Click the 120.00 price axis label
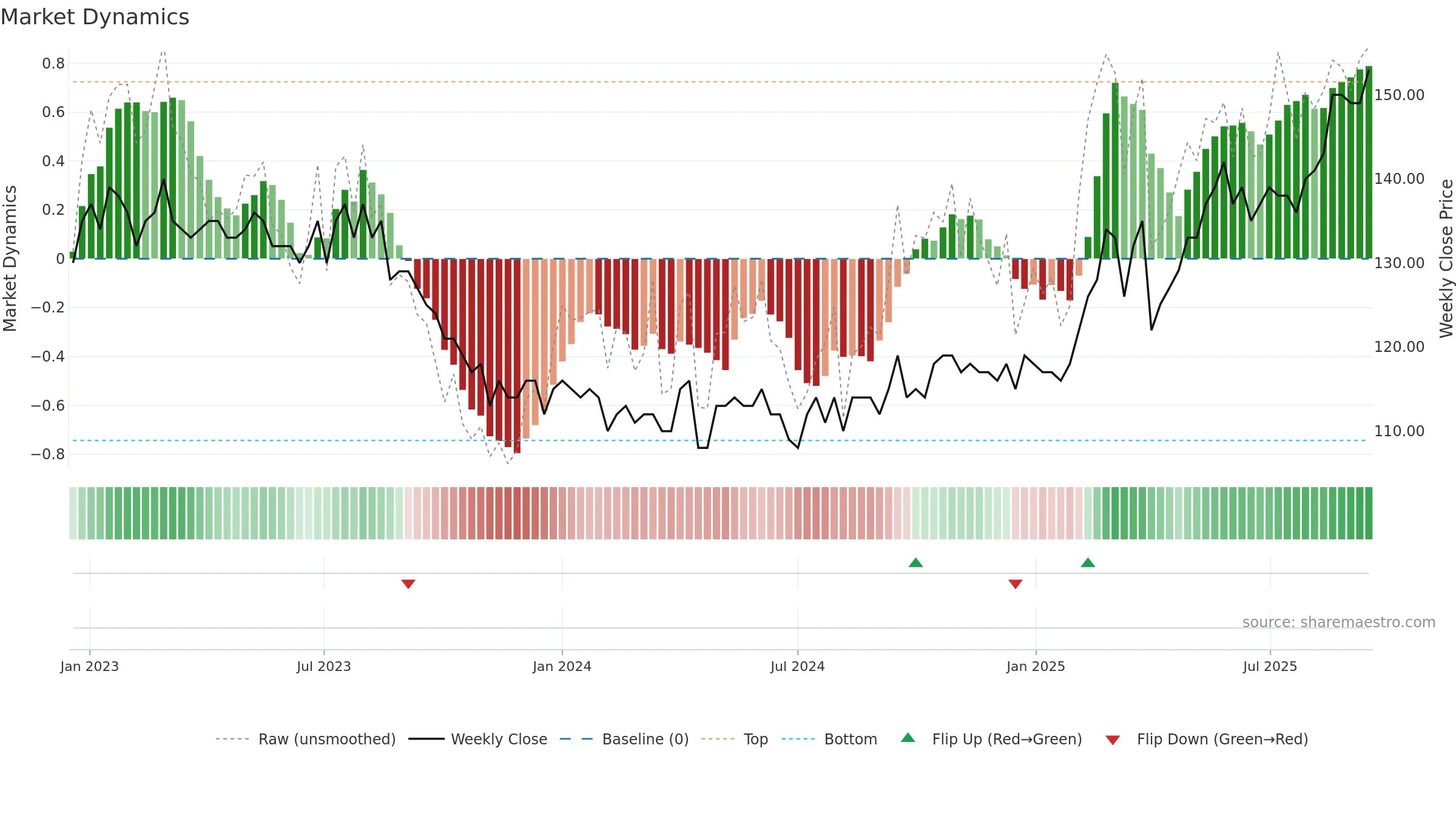This screenshot has width=1456, height=819. (x=1400, y=346)
